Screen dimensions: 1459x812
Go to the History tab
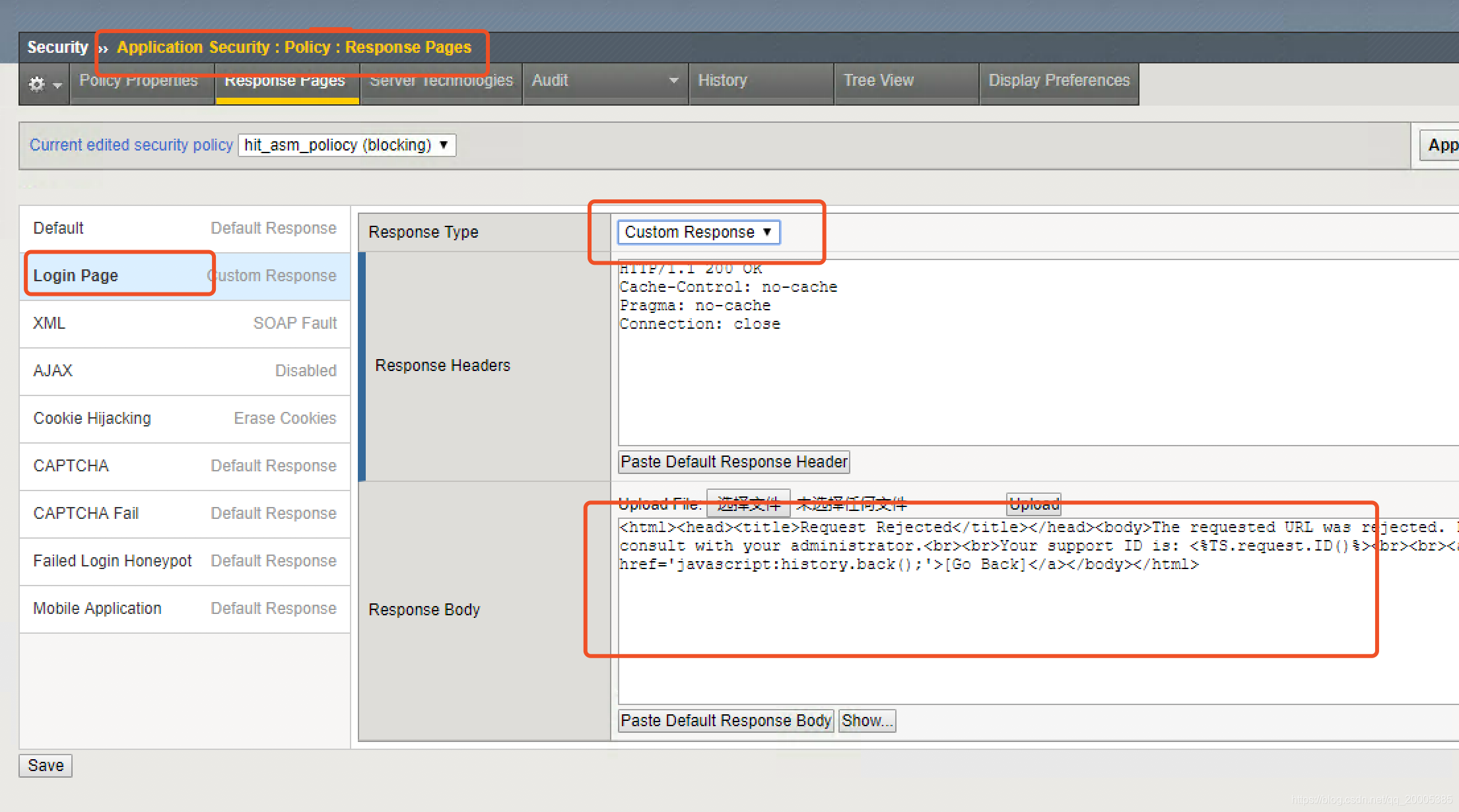723,81
